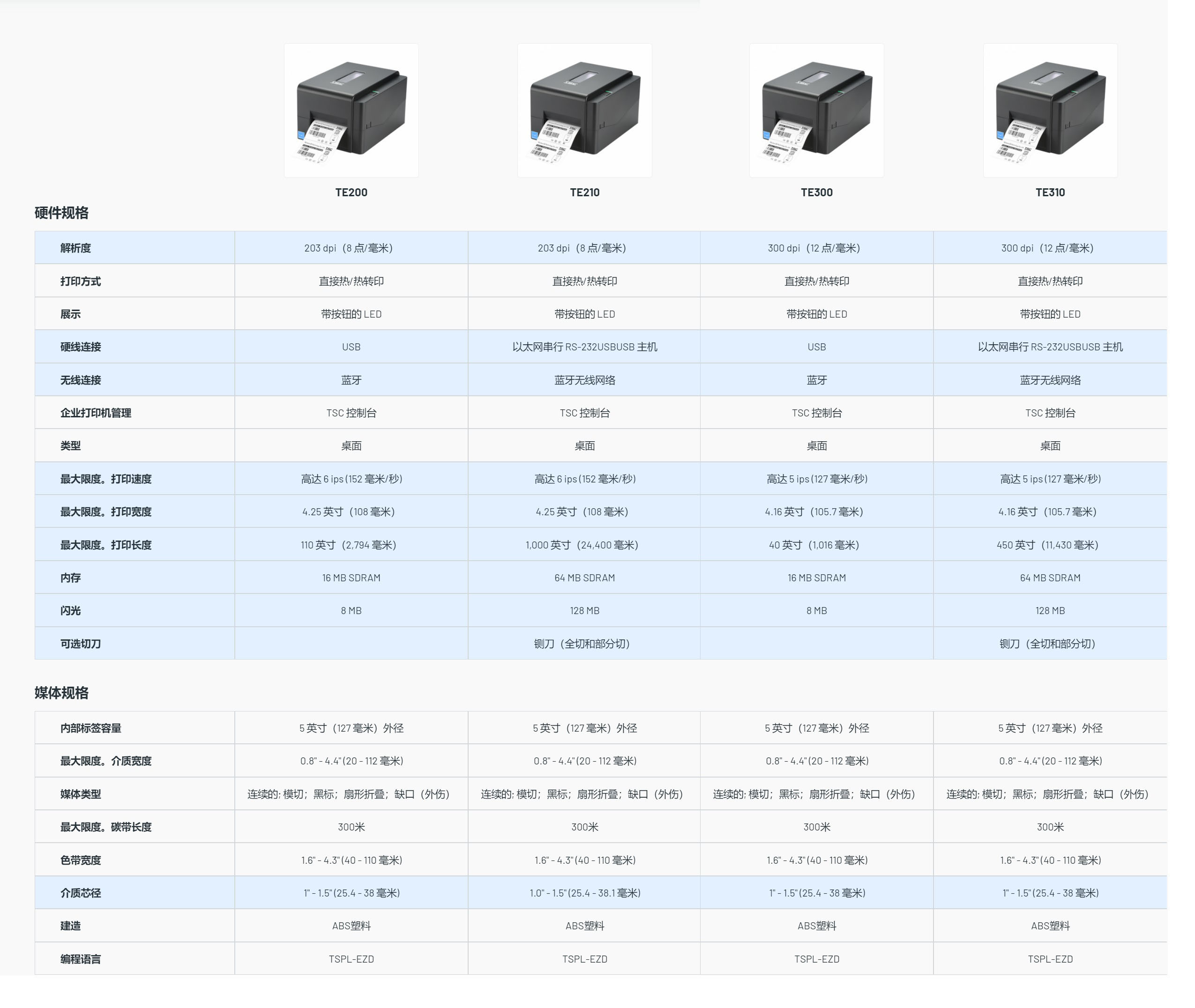The width and height of the screenshot is (1195, 1008).
Task: Click the TE200 printer product image
Action: click(351, 110)
